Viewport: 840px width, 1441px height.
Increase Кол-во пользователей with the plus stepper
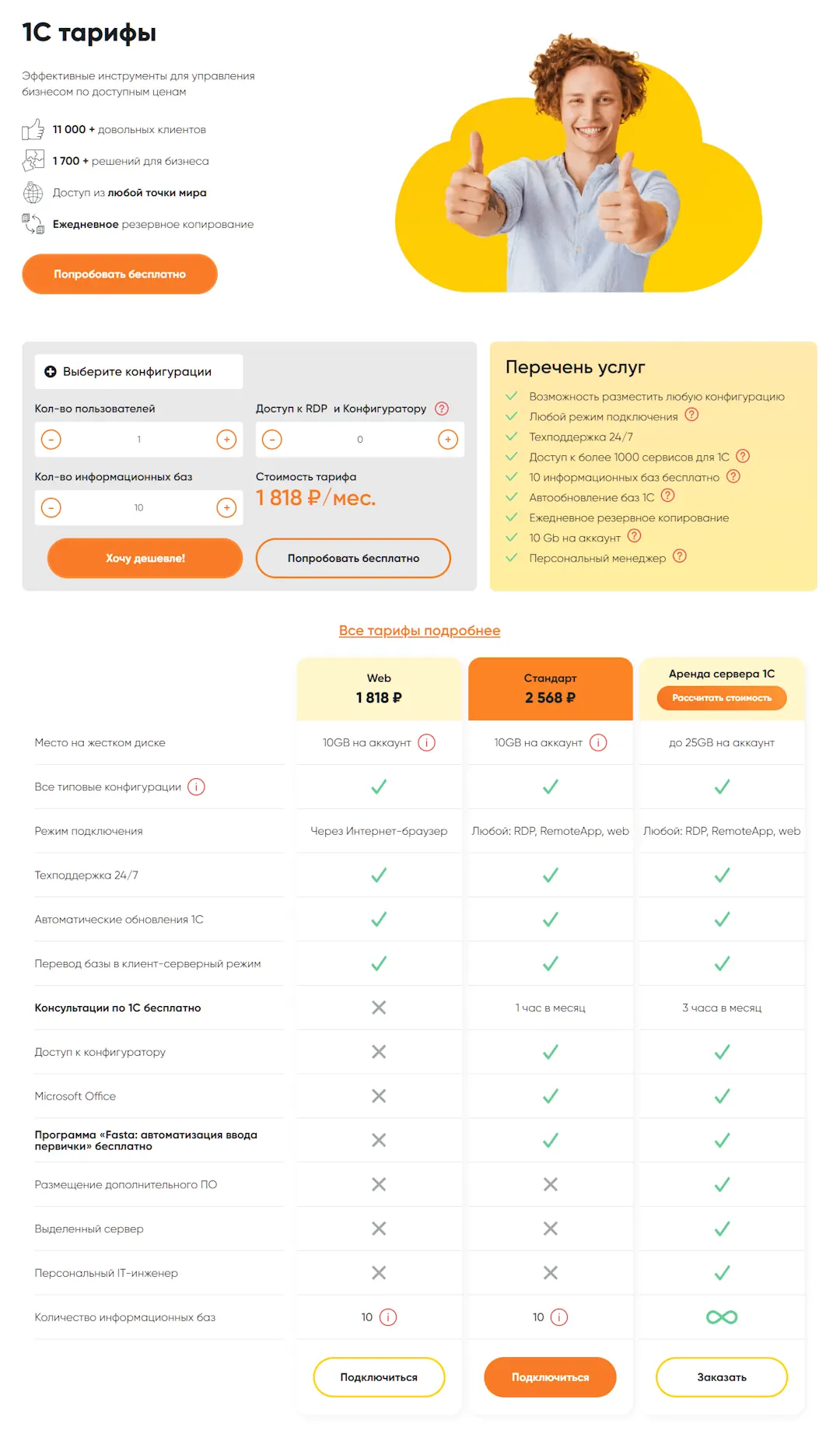click(x=226, y=439)
